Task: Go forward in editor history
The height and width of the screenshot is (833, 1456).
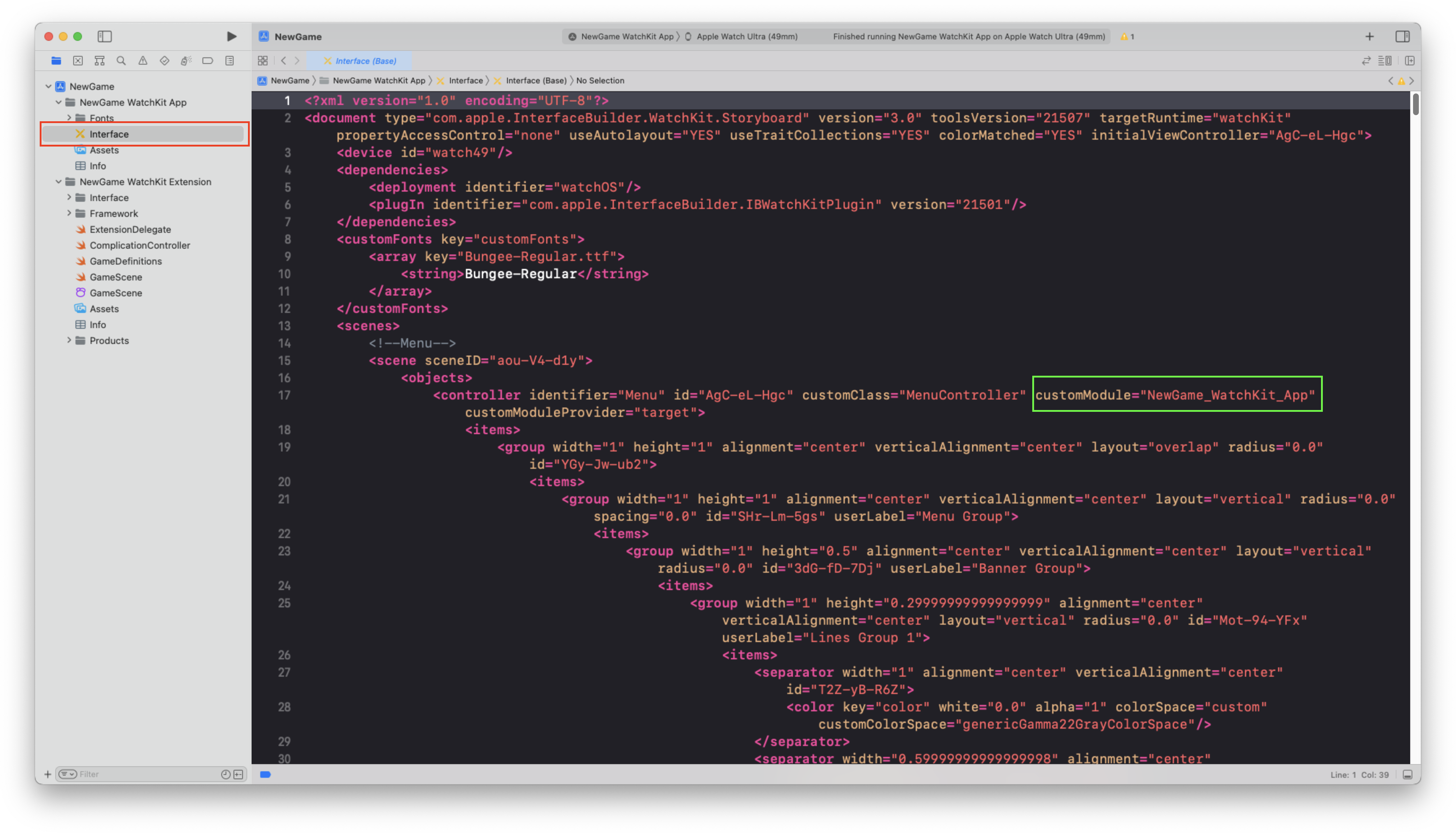Action: click(297, 61)
